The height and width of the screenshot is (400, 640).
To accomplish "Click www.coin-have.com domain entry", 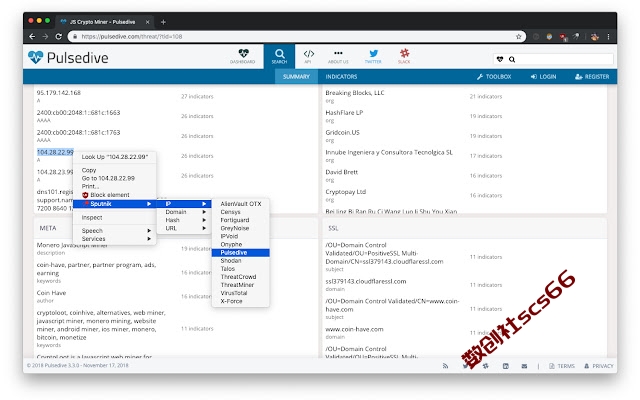I will pyautogui.click(x=354, y=329).
